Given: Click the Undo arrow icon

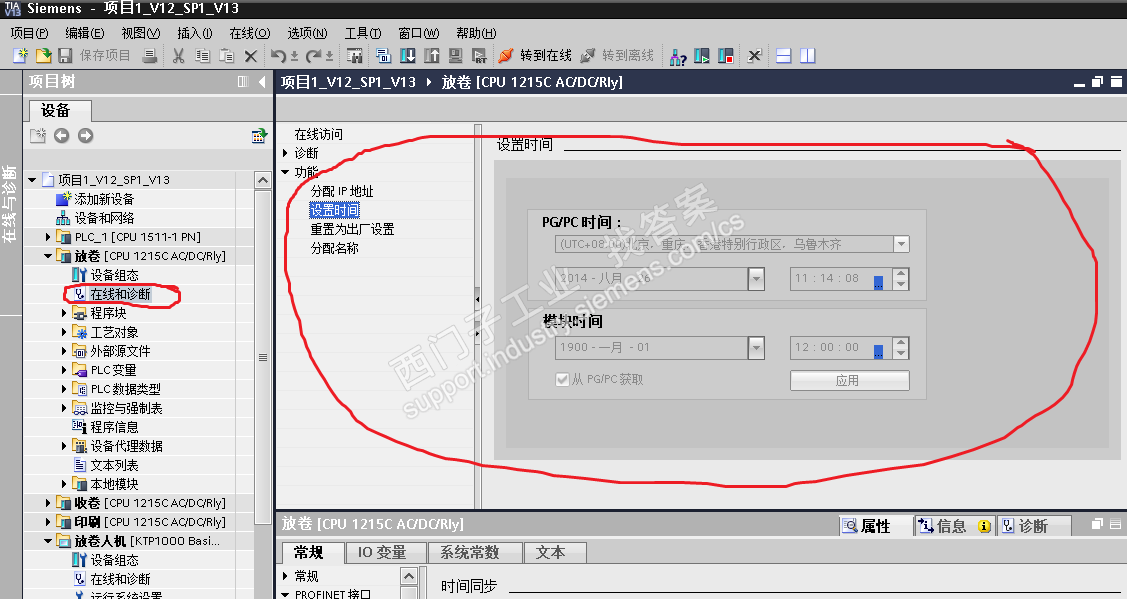Looking at the screenshot, I should (278, 55).
